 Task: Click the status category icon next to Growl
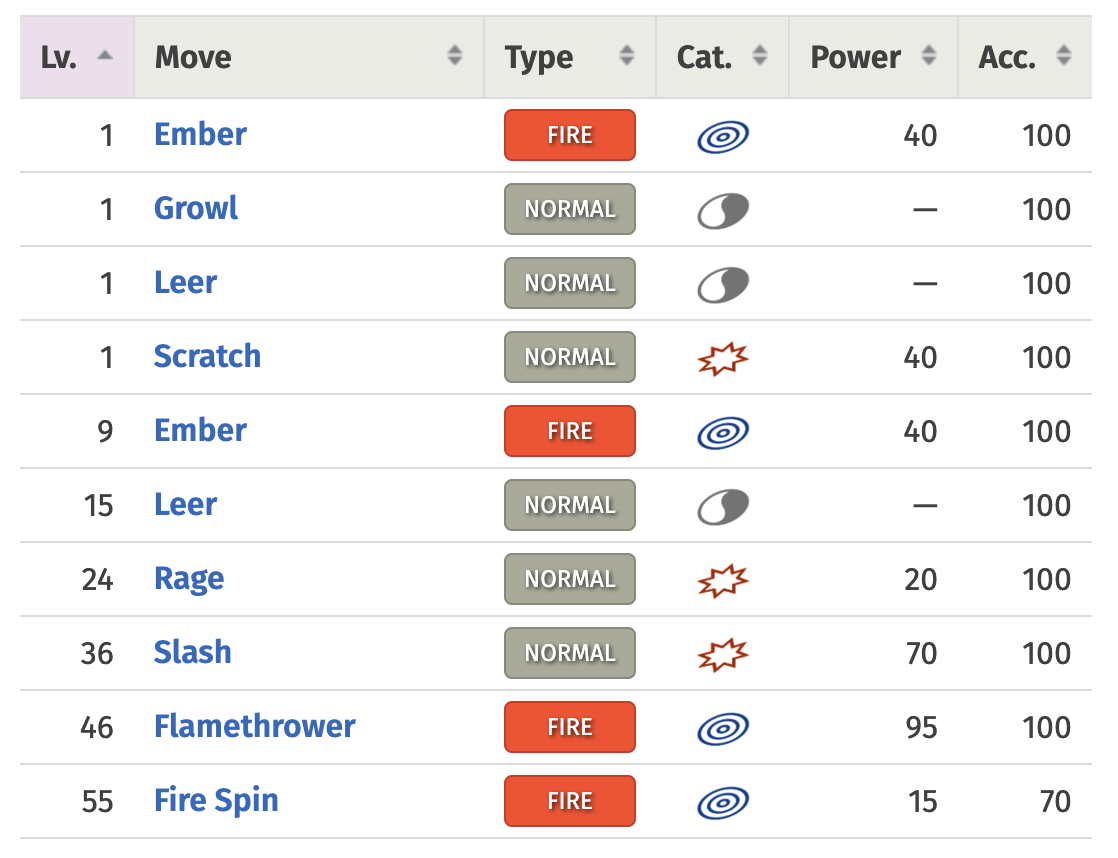[722, 209]
